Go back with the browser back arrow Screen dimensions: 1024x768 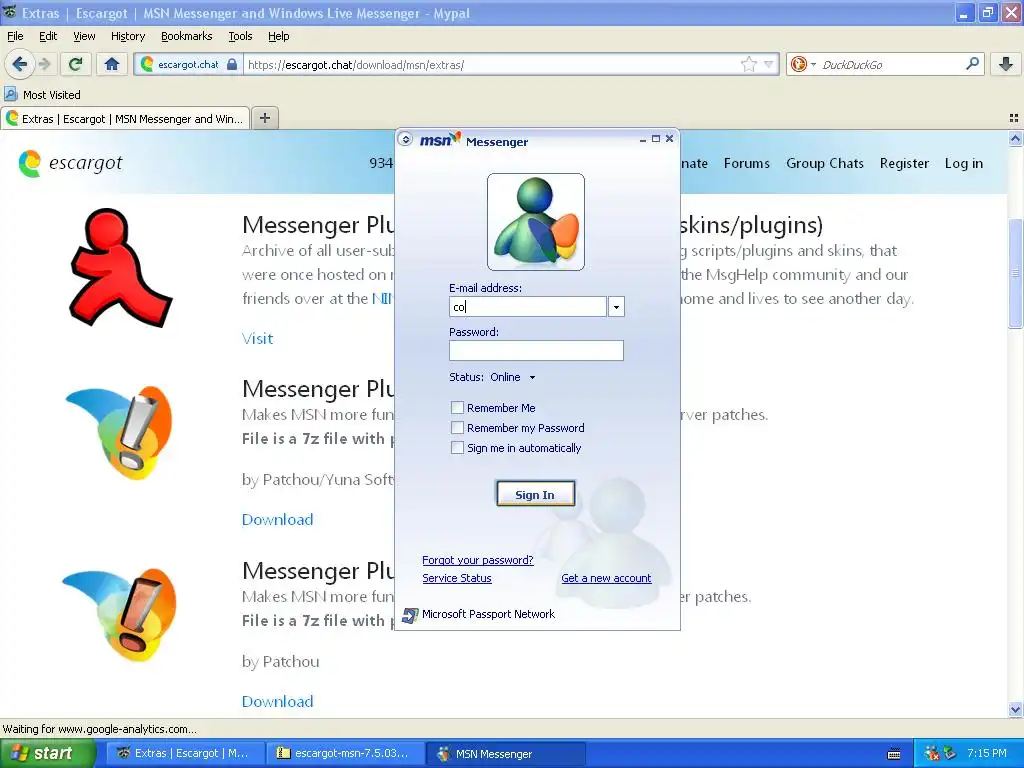(19, 64)
